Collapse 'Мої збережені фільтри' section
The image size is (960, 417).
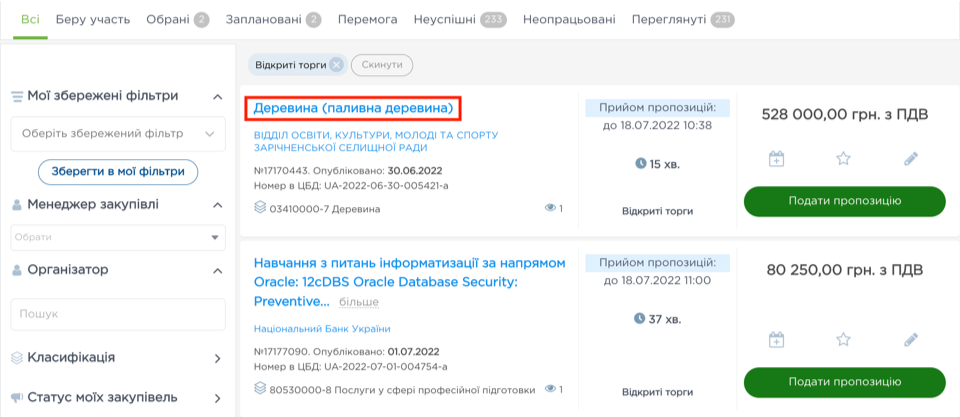click(x=217, y=96)
